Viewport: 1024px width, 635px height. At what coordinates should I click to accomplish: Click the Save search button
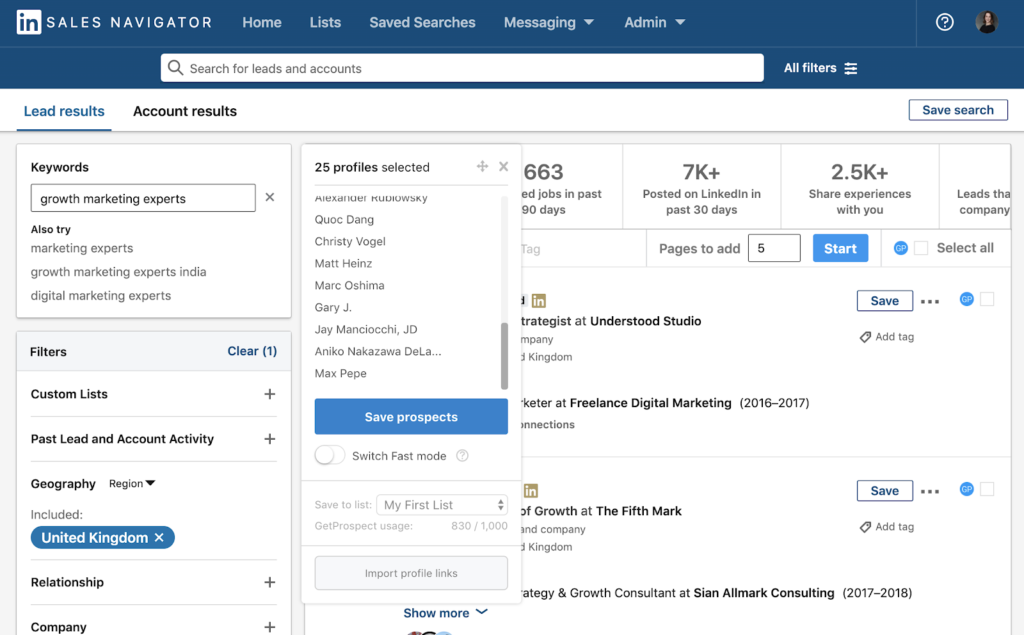click(x=958, y=110)
